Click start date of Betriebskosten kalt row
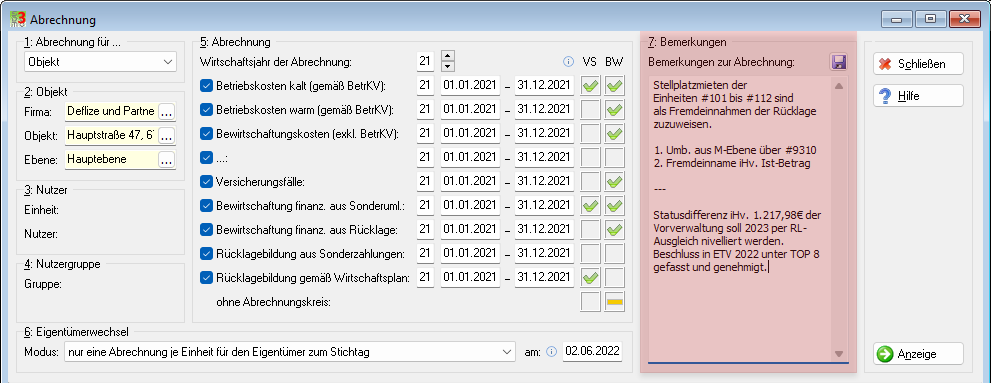Screen dimensions: 991x383 tap(470, 85)
